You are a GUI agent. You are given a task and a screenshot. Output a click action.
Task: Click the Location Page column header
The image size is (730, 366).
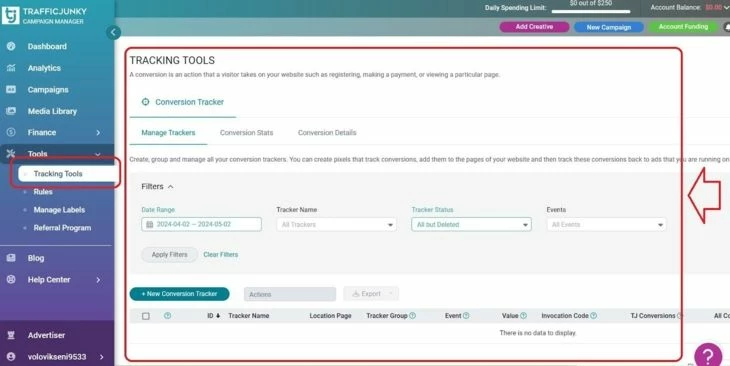click(x=331, y=316)
